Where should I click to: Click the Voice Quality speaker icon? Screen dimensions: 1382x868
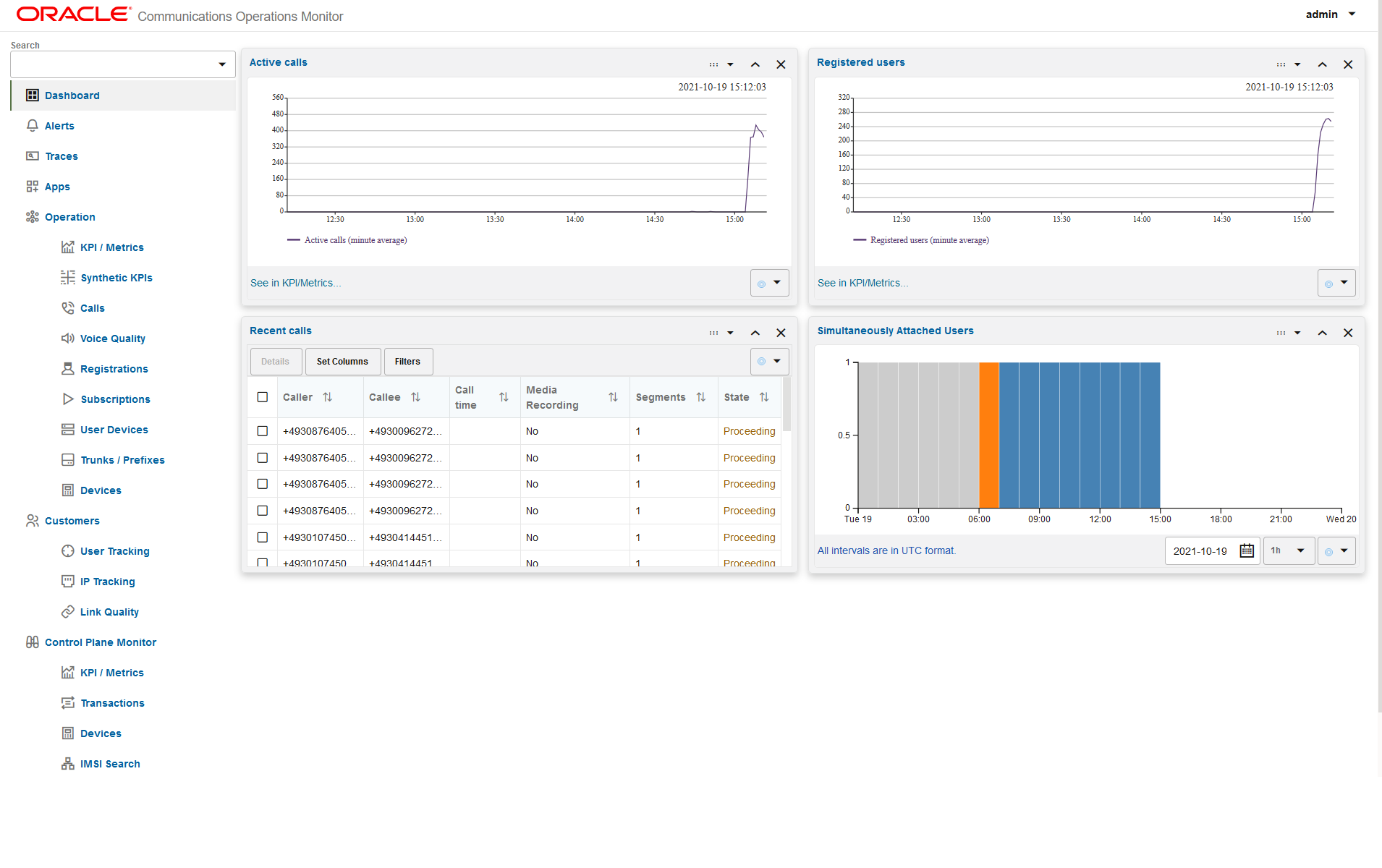(67, 339)
